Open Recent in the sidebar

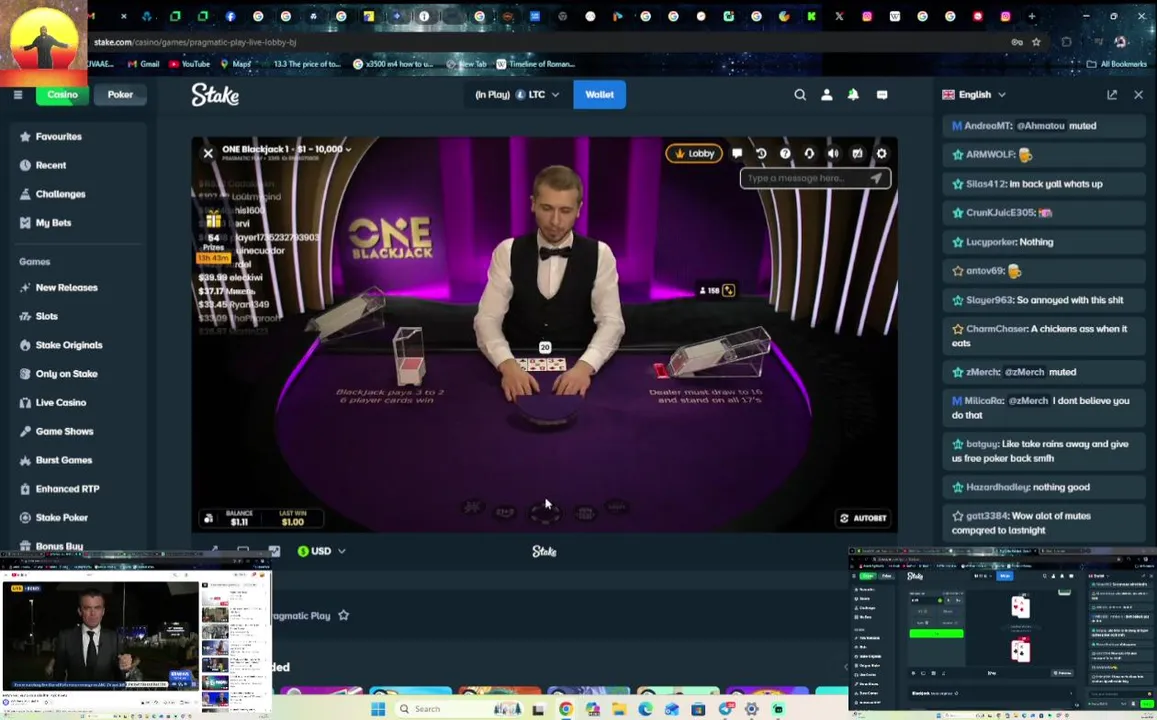[x=50, y=165]
